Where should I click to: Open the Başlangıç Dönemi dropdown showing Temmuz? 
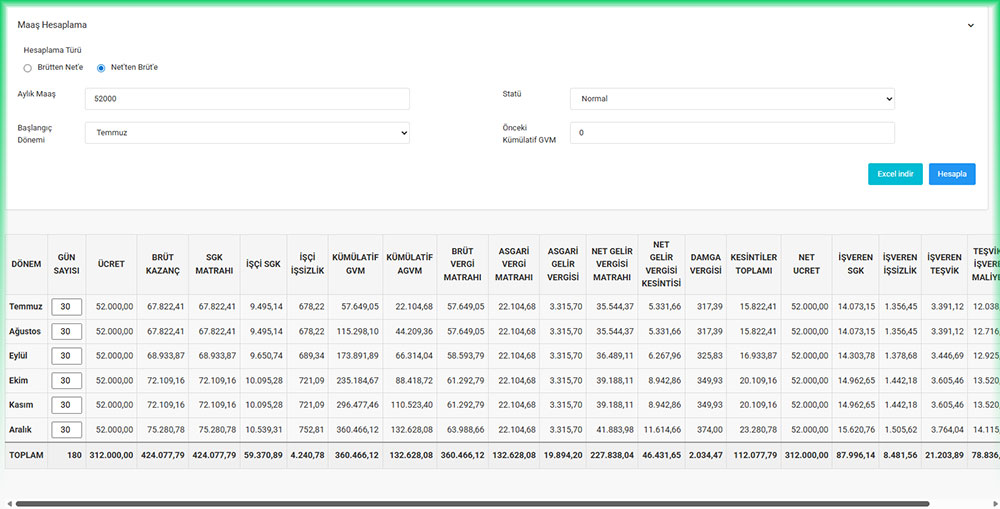247,132
